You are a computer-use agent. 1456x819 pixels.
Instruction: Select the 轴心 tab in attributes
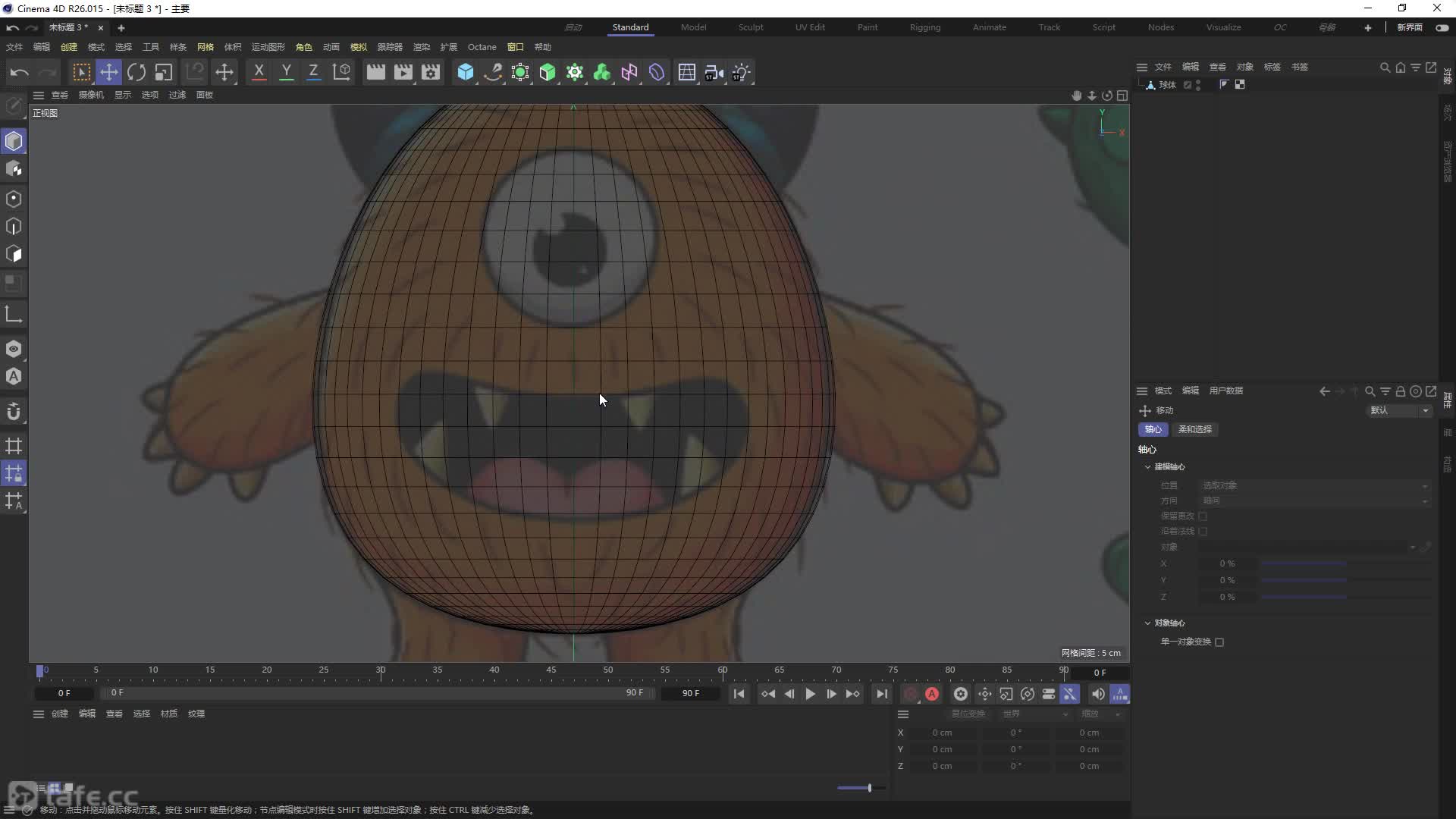tap(1153, 429)
